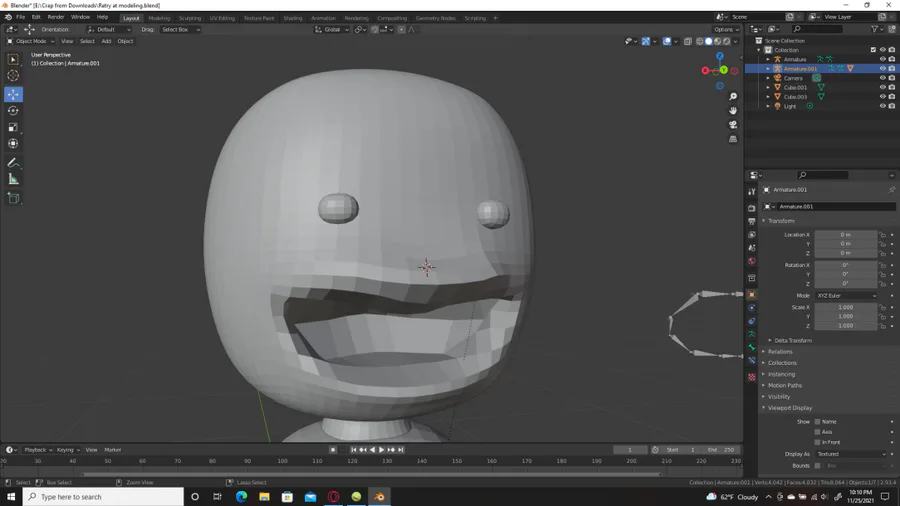Click the Scale X value slider field

tap(845, 307)
